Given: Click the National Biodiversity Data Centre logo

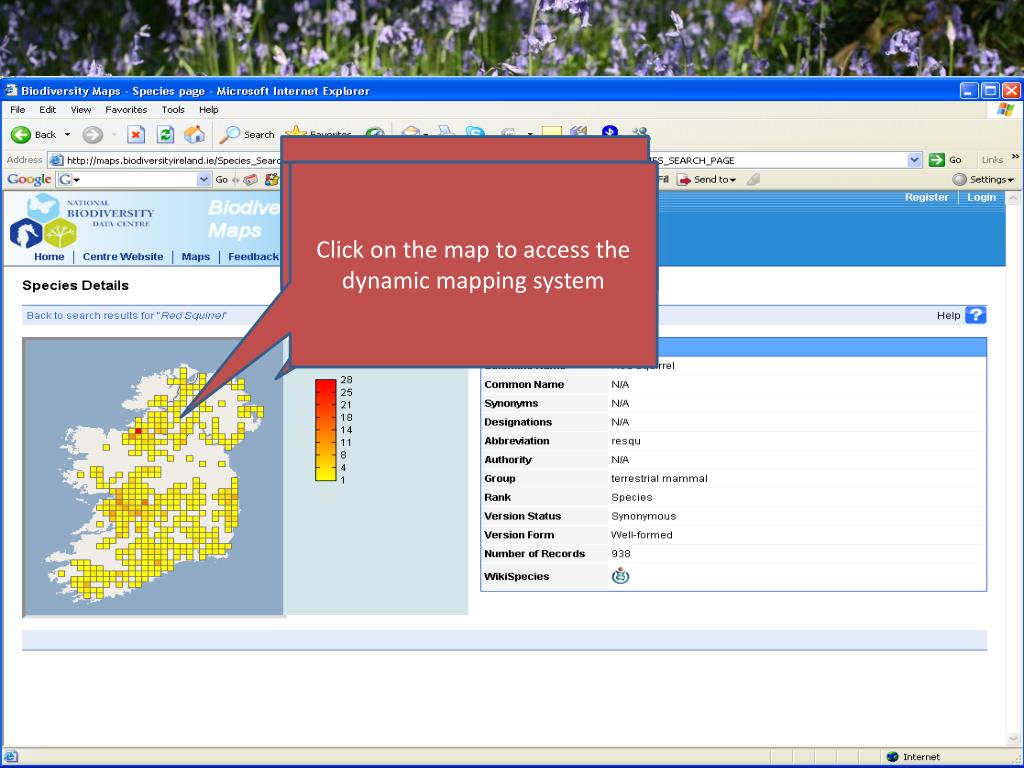Looking at the screenshot, I should pyautogui.click(x=82, y=220).
